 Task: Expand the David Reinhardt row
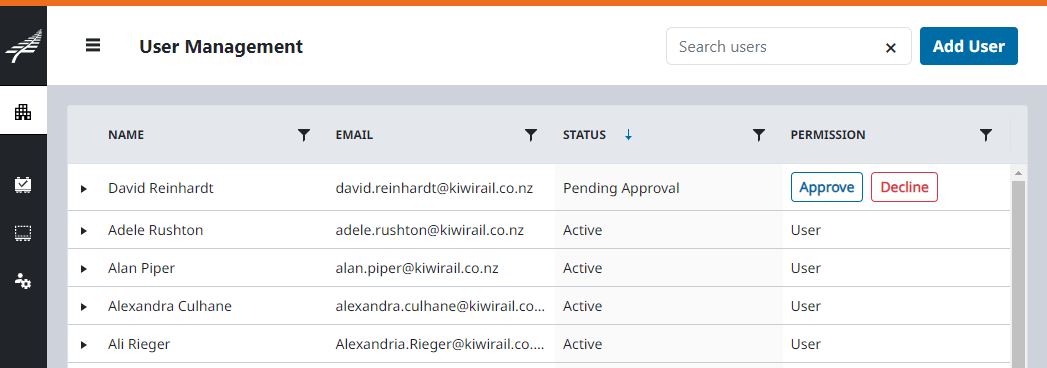pos(84,189)
